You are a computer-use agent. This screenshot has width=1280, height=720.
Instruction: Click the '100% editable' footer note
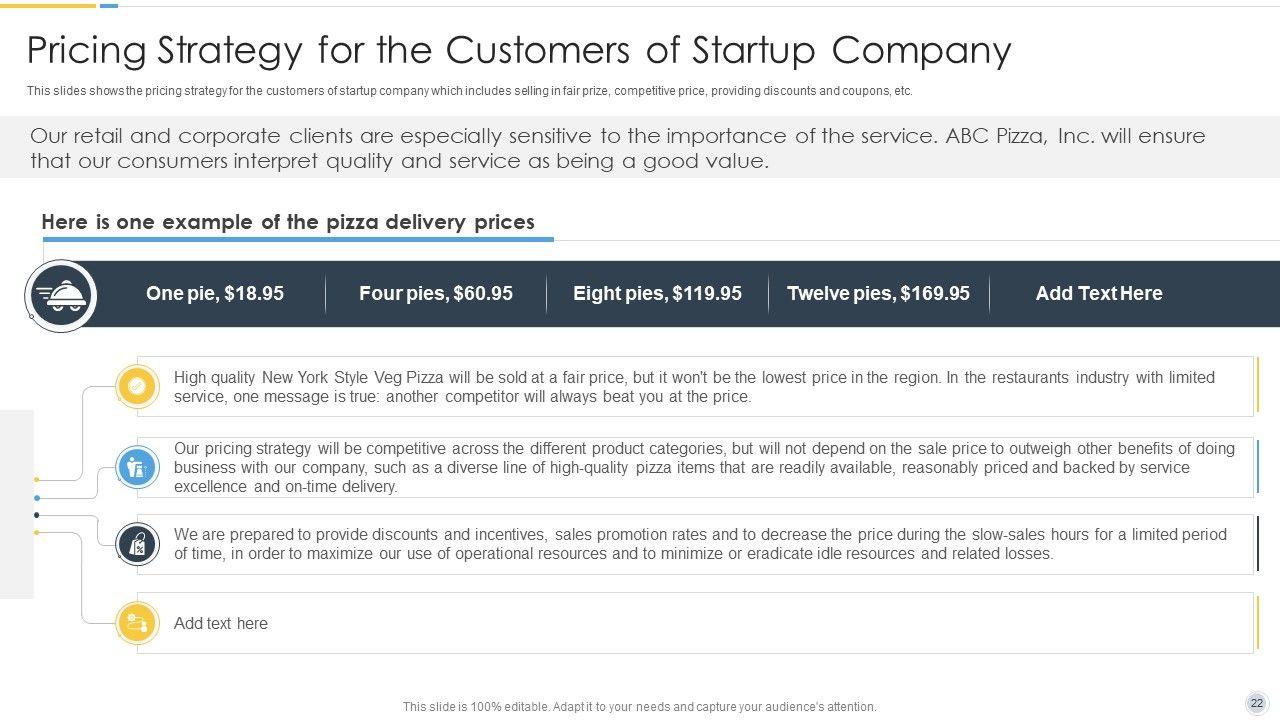640,707
